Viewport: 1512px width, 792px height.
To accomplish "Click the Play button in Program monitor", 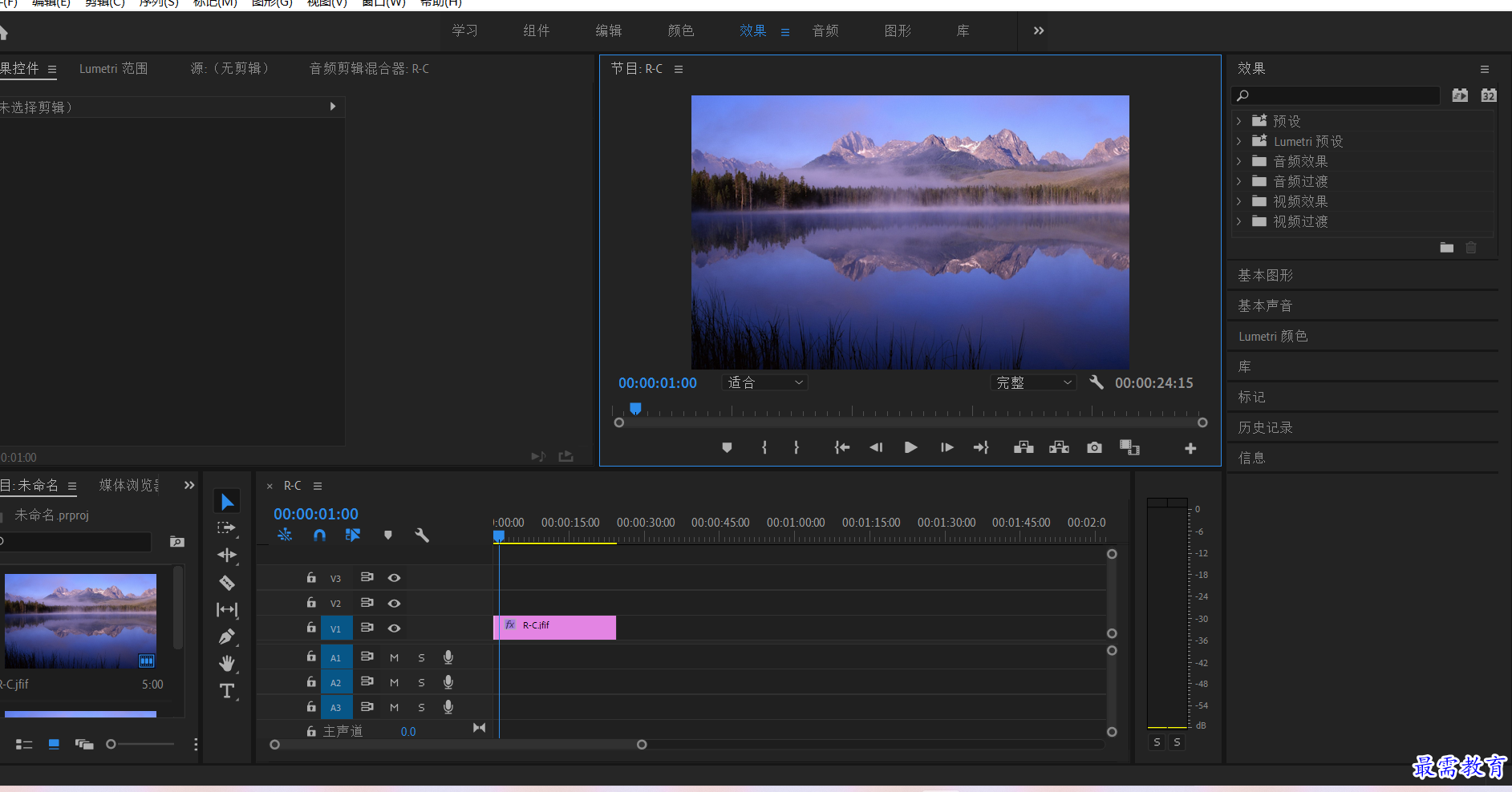I will point(910,447).
